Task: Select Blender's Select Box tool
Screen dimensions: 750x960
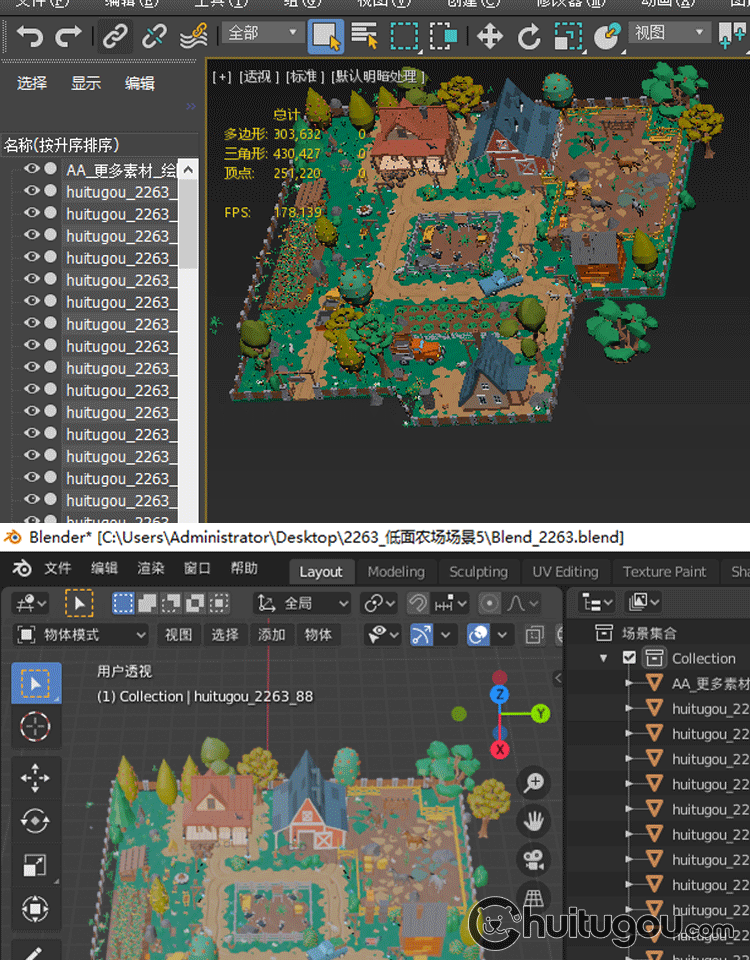Action: 36,683
